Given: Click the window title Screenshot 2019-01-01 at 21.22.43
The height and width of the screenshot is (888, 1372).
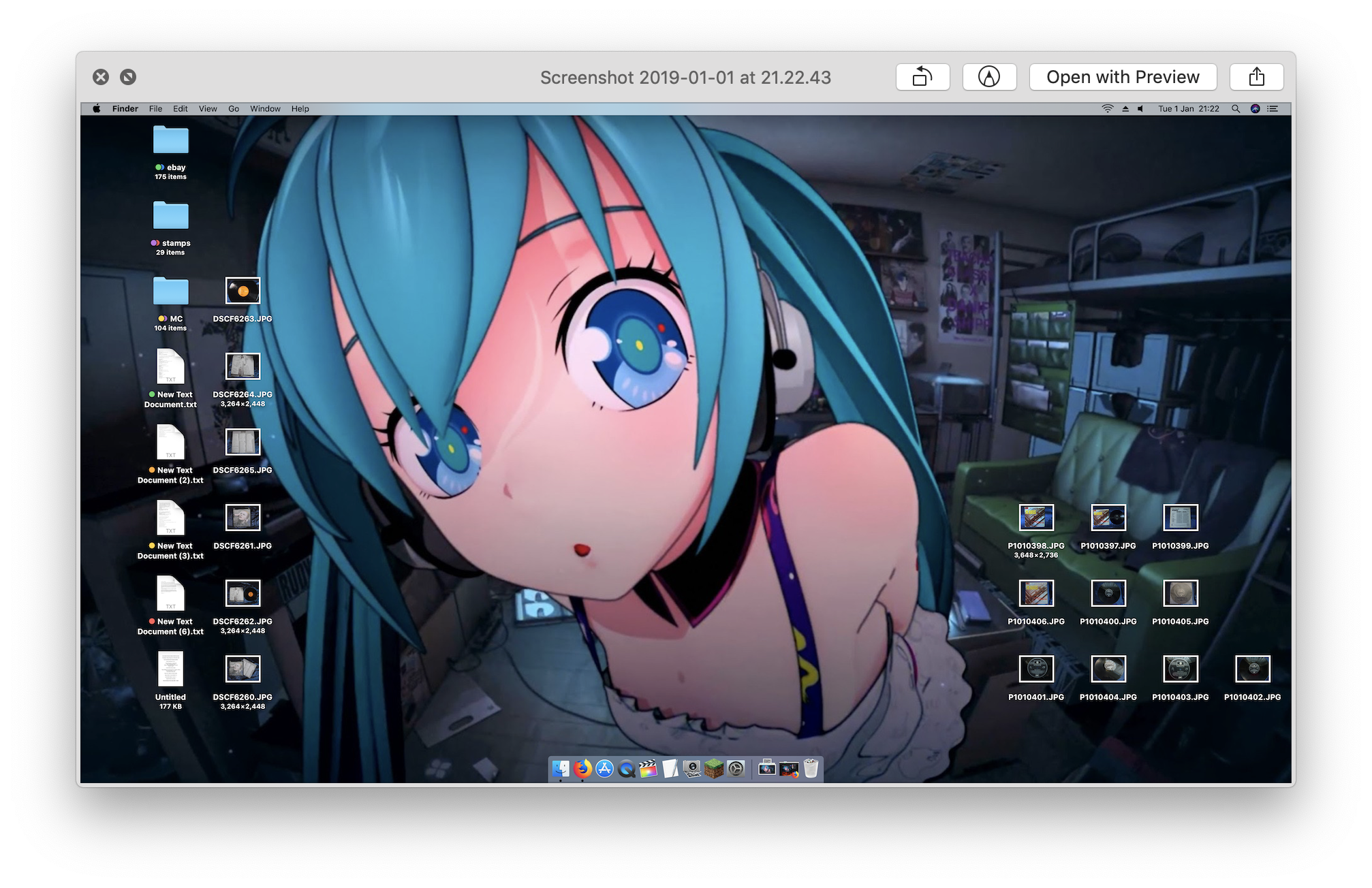Looking at the screenshot, I should 685,78.
